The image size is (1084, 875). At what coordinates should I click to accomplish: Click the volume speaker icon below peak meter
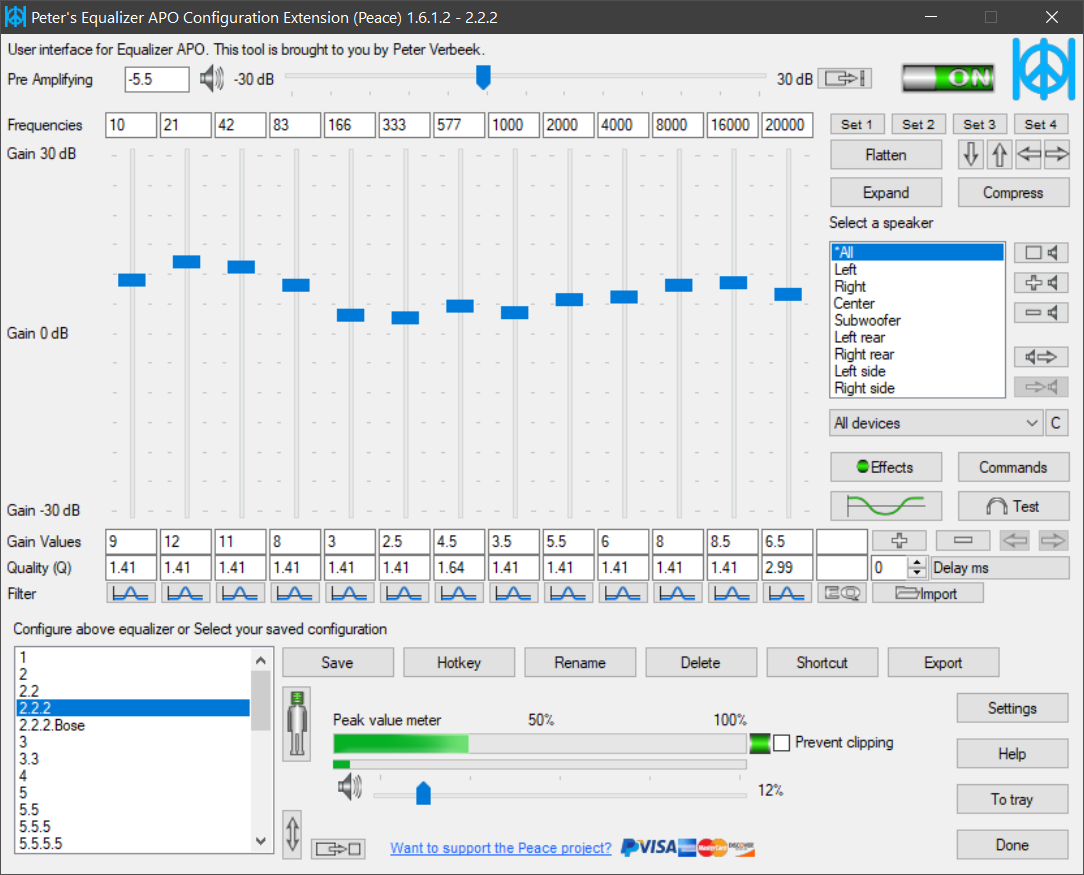350,787
